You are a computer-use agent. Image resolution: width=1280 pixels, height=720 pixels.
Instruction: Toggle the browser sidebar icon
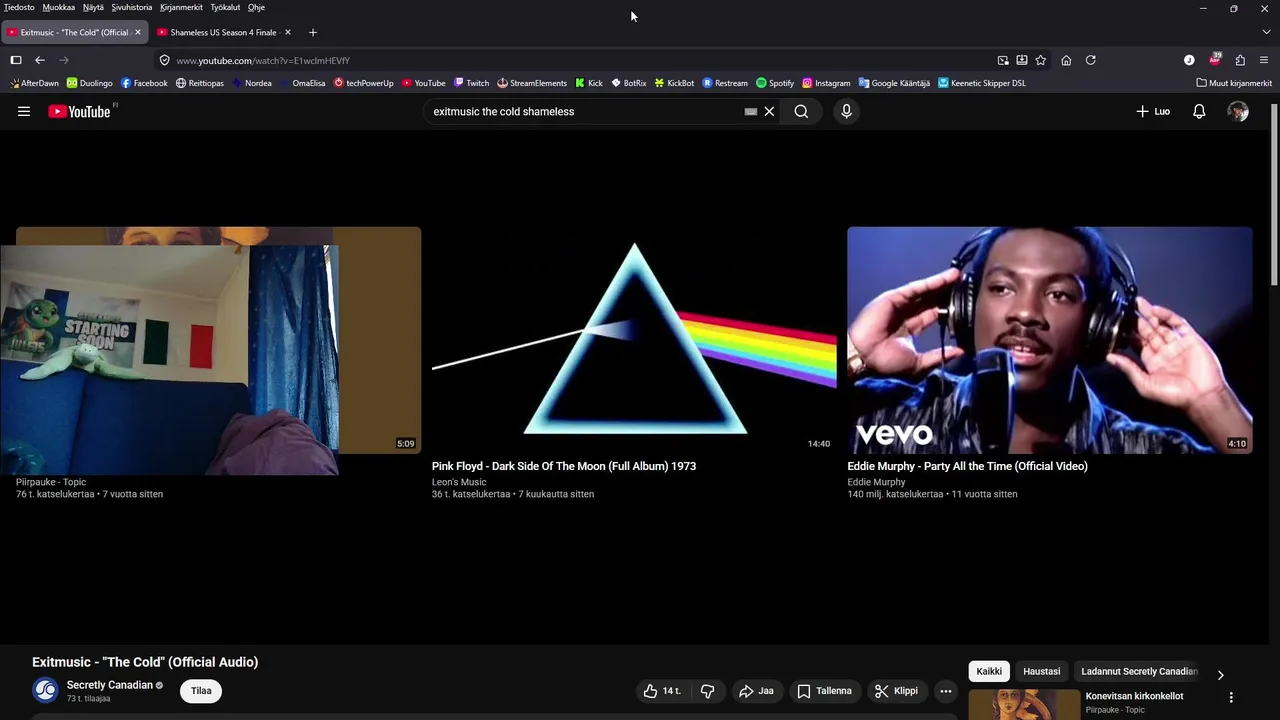click(x=16, y=60)
